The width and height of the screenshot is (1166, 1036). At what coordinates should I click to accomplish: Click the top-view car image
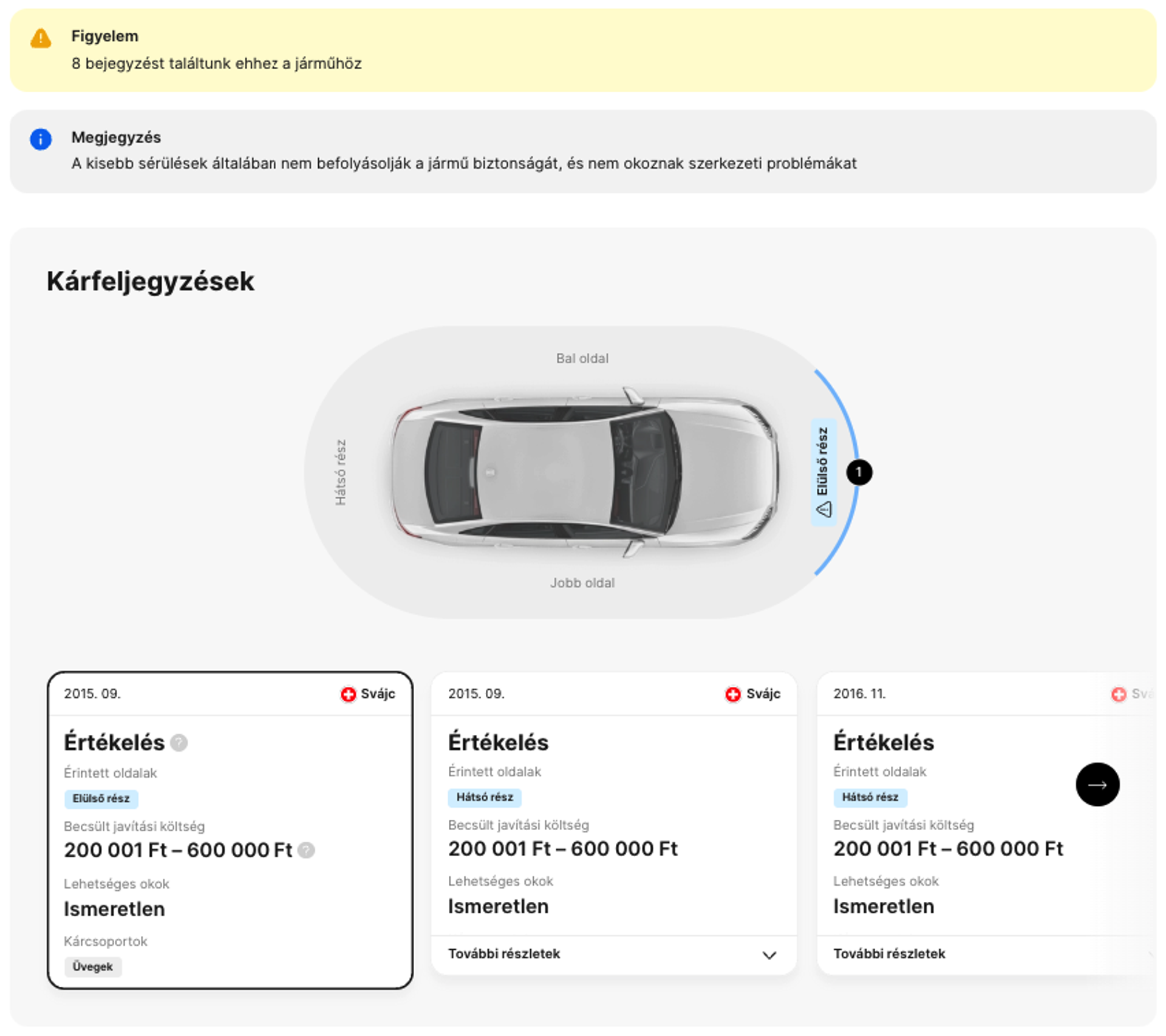584,472
